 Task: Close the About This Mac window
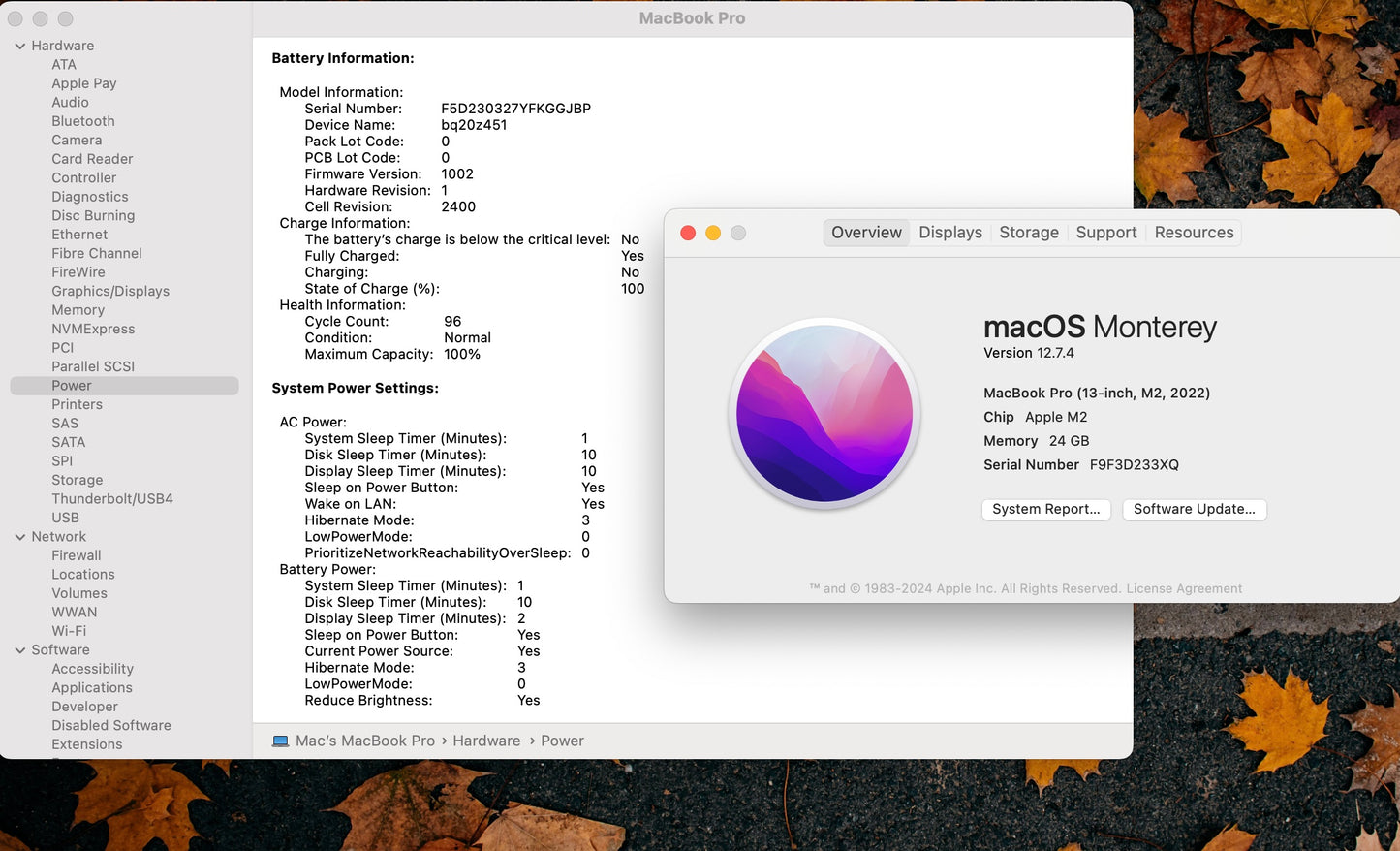pos(688,234)
